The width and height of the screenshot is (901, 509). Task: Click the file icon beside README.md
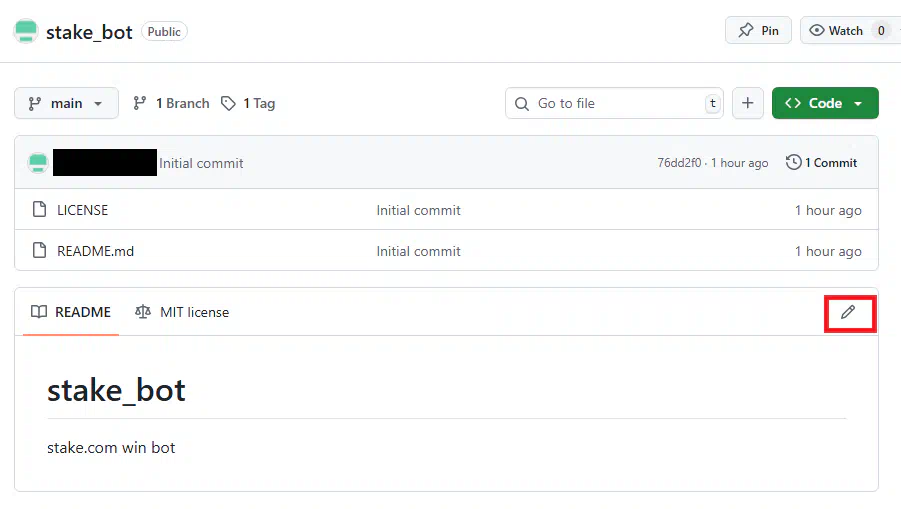[x=39, y=250]
